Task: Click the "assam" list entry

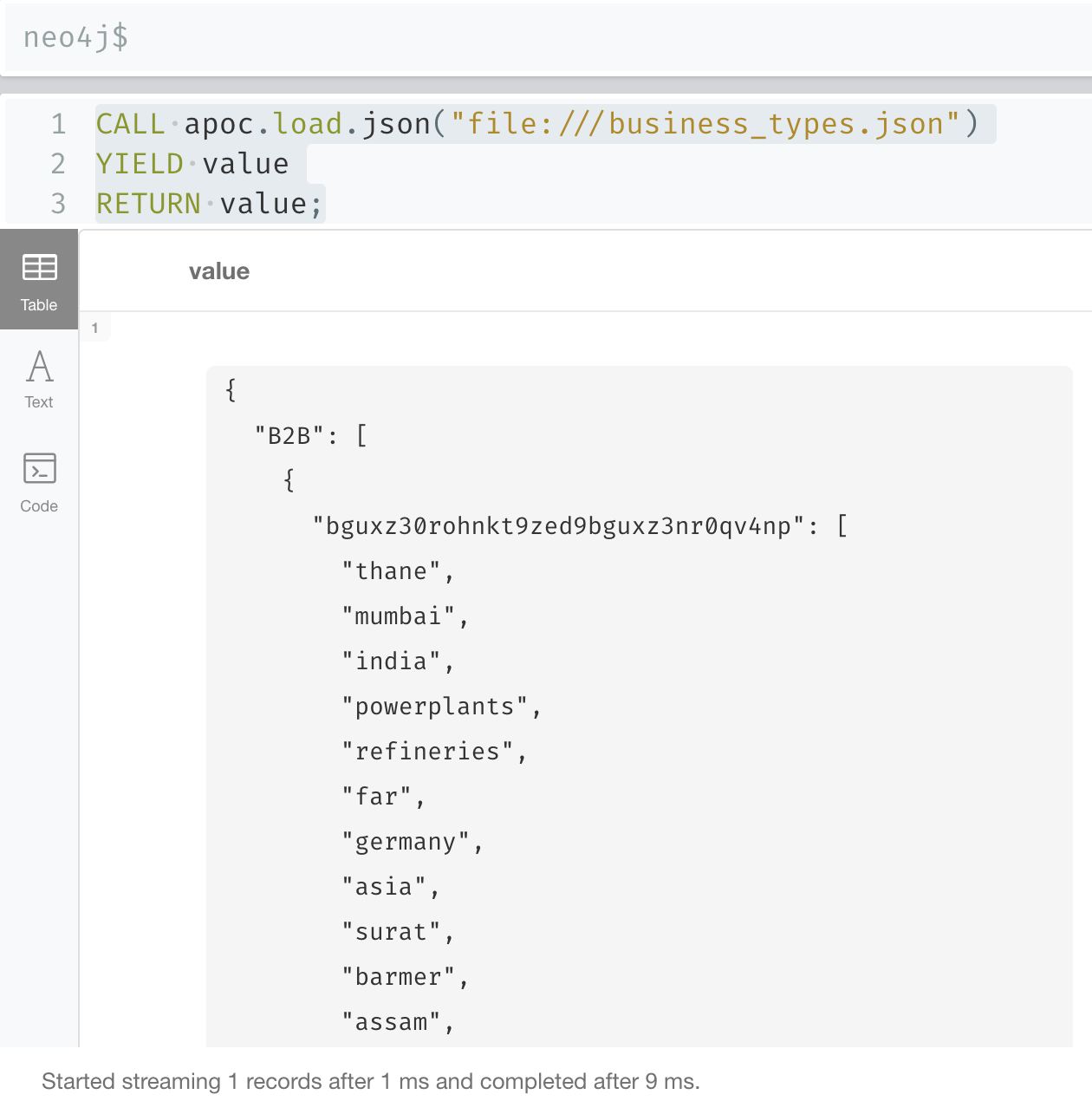Action: click(392, 1022)
